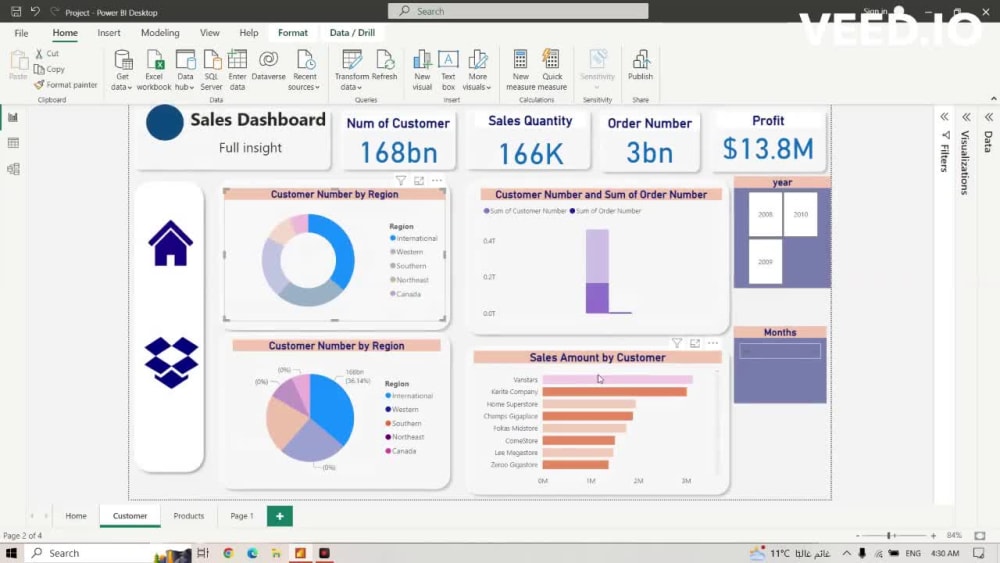
Task: Go to the Products report page tab
Action: point(189,516)
